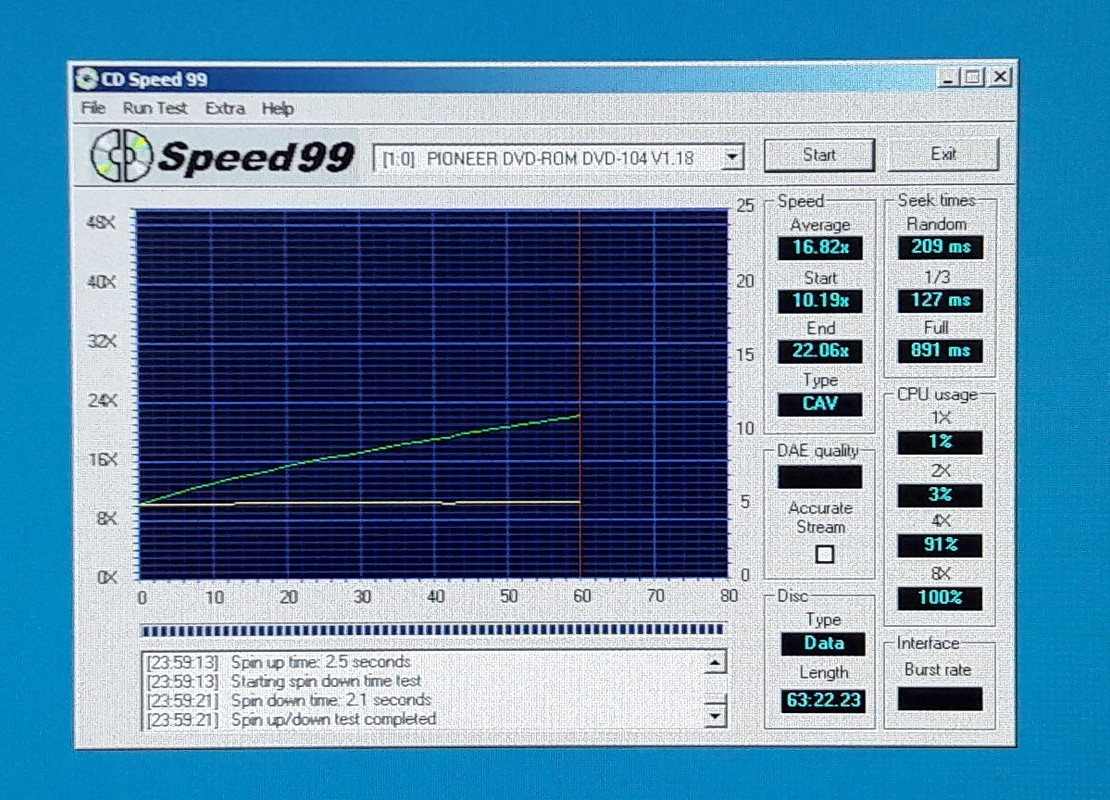This screenshot has height=800, width=1110.
Task: Click the disc Length value 63:22.23
Action: coord(823,700)
